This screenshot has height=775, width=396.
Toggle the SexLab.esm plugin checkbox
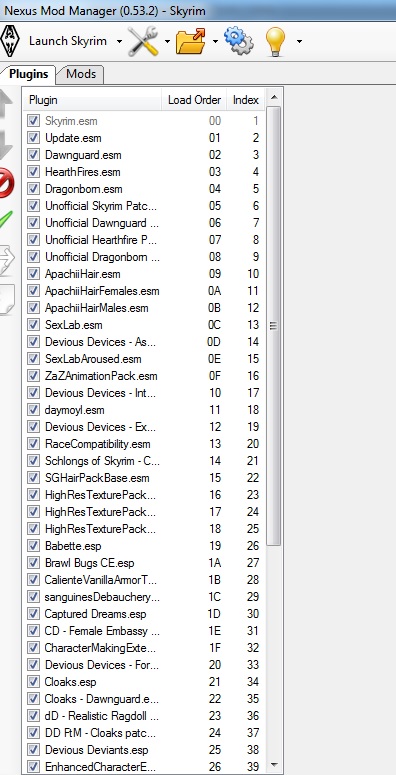point(33,325)
